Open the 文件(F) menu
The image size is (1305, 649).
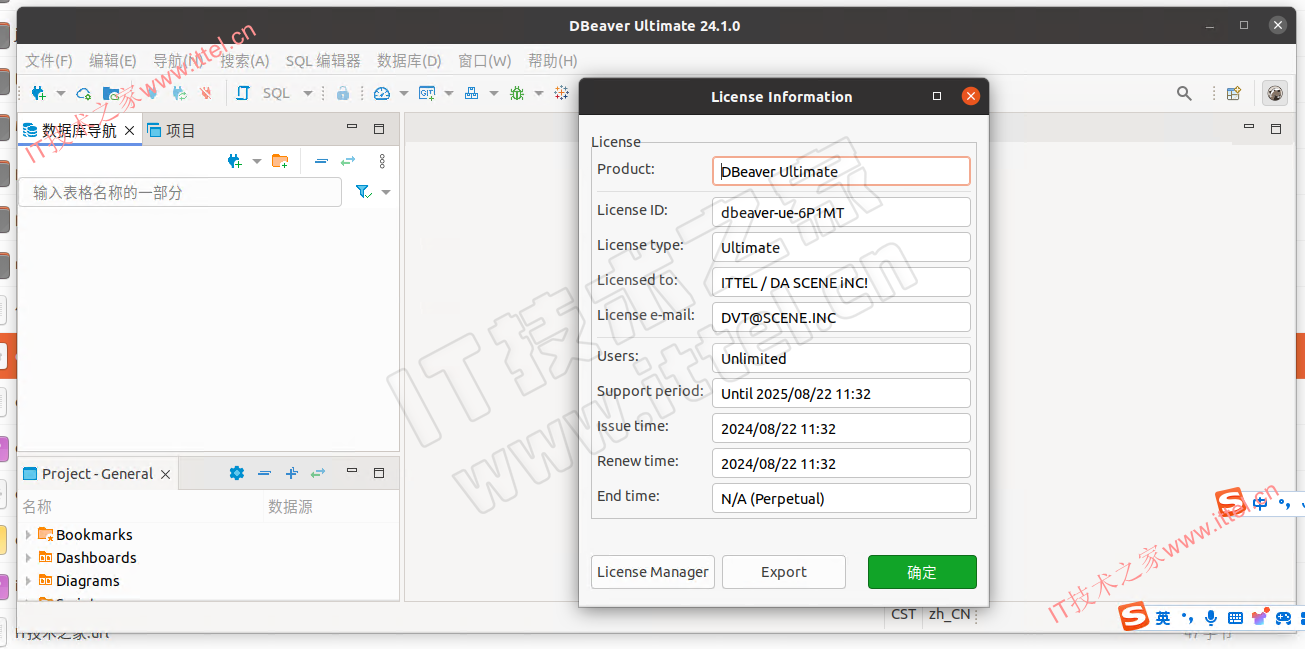pyautogui.click(x=49, y=61)
